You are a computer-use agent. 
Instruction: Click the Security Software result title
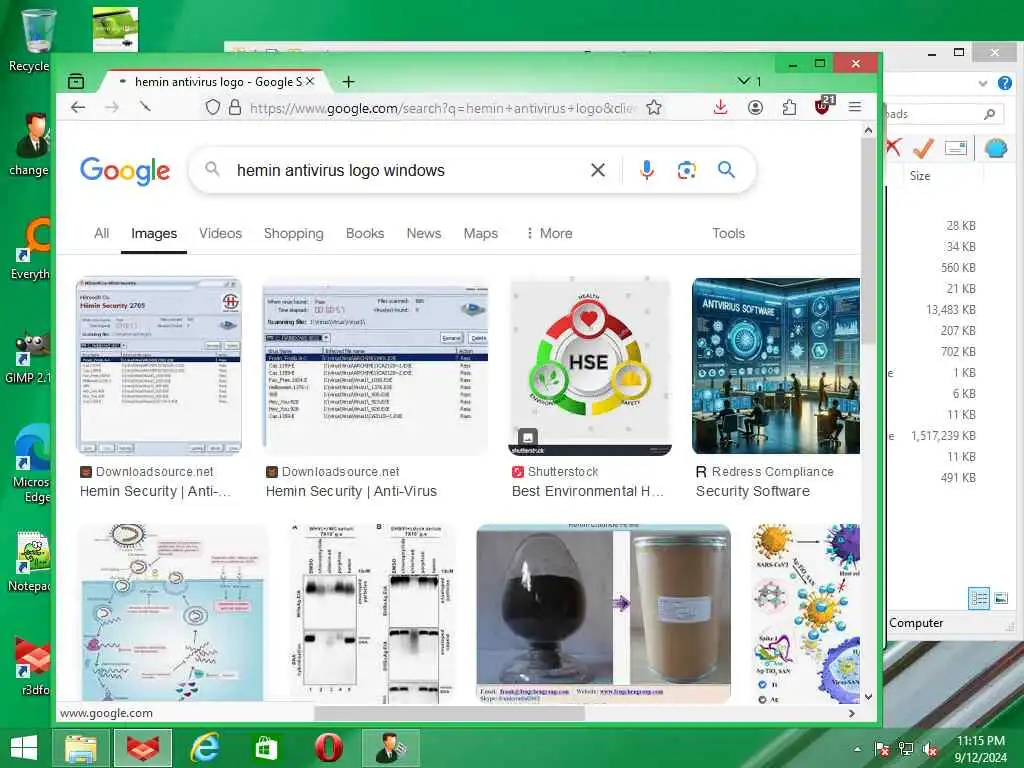(x=752, y=492)
